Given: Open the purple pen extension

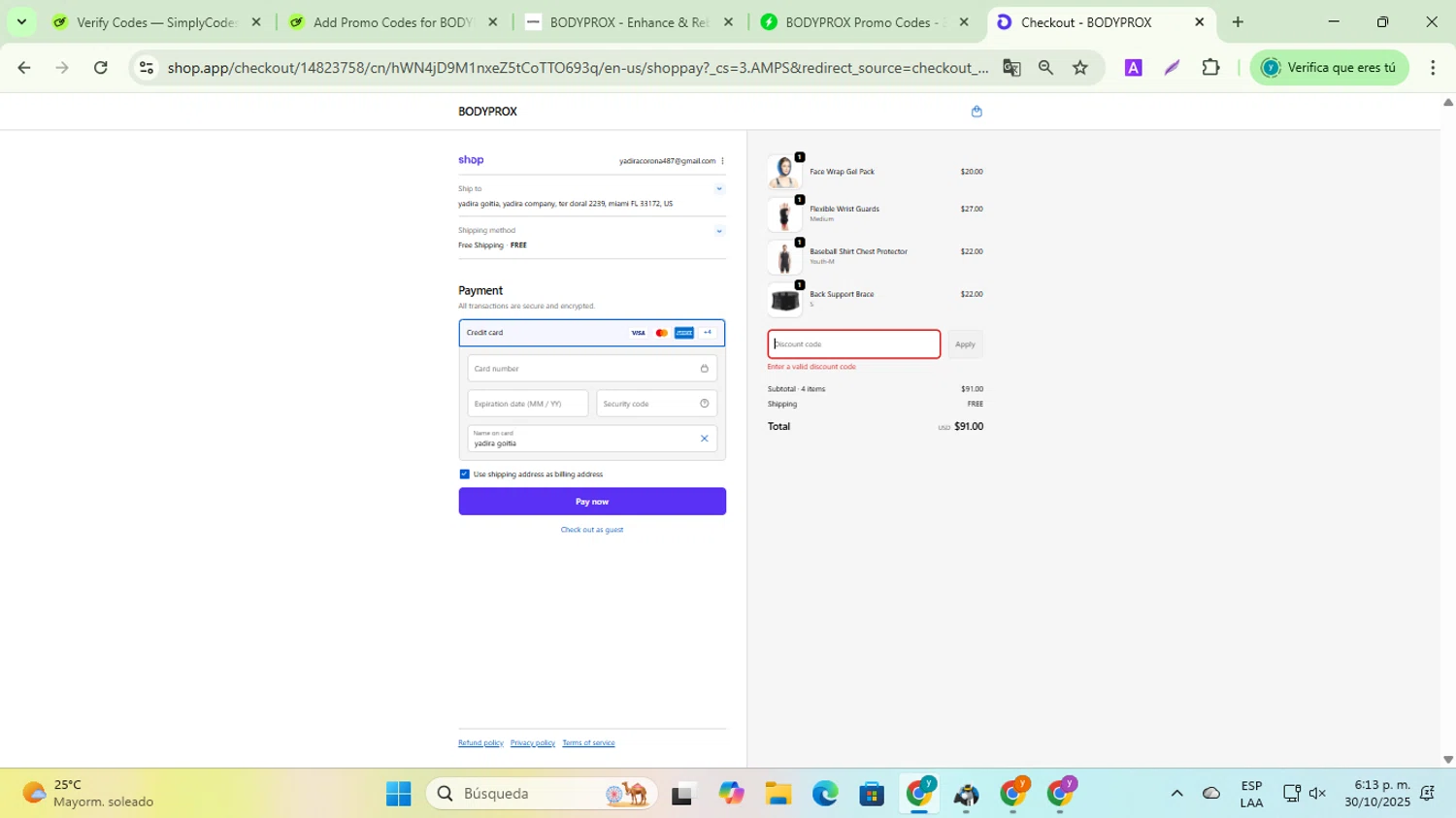Looking at the screenshot, I should (1172, 68).
